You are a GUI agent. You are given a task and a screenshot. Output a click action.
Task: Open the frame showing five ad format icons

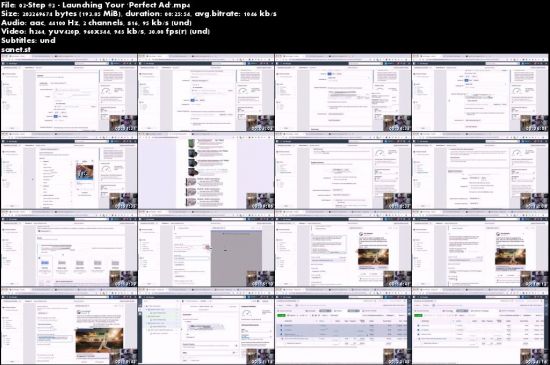click(69, 249)
